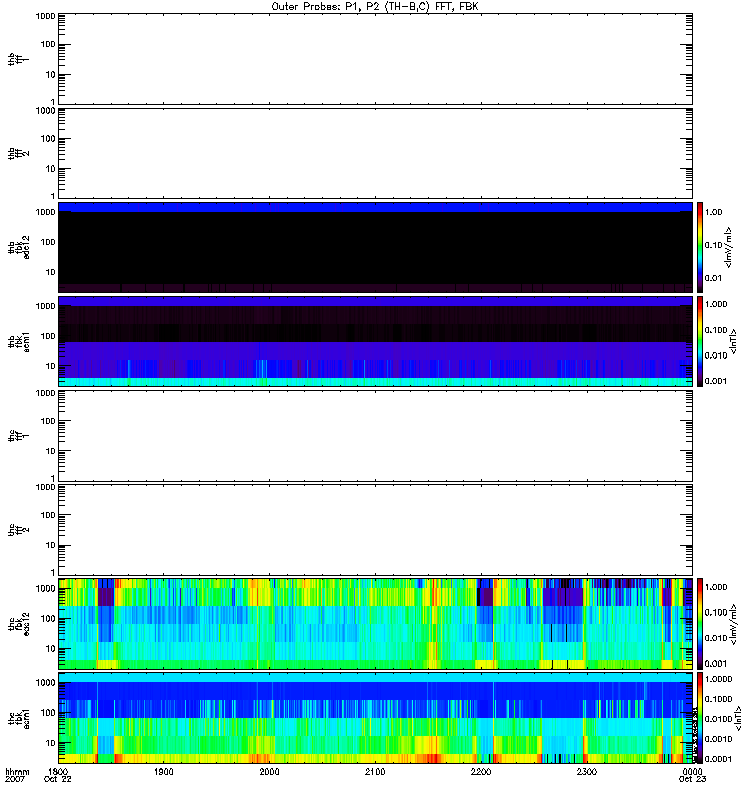Click the thc fbk edc12 spectrogram panel
The height and width of the screenshot is (800, 750).
tap(375, 622)
